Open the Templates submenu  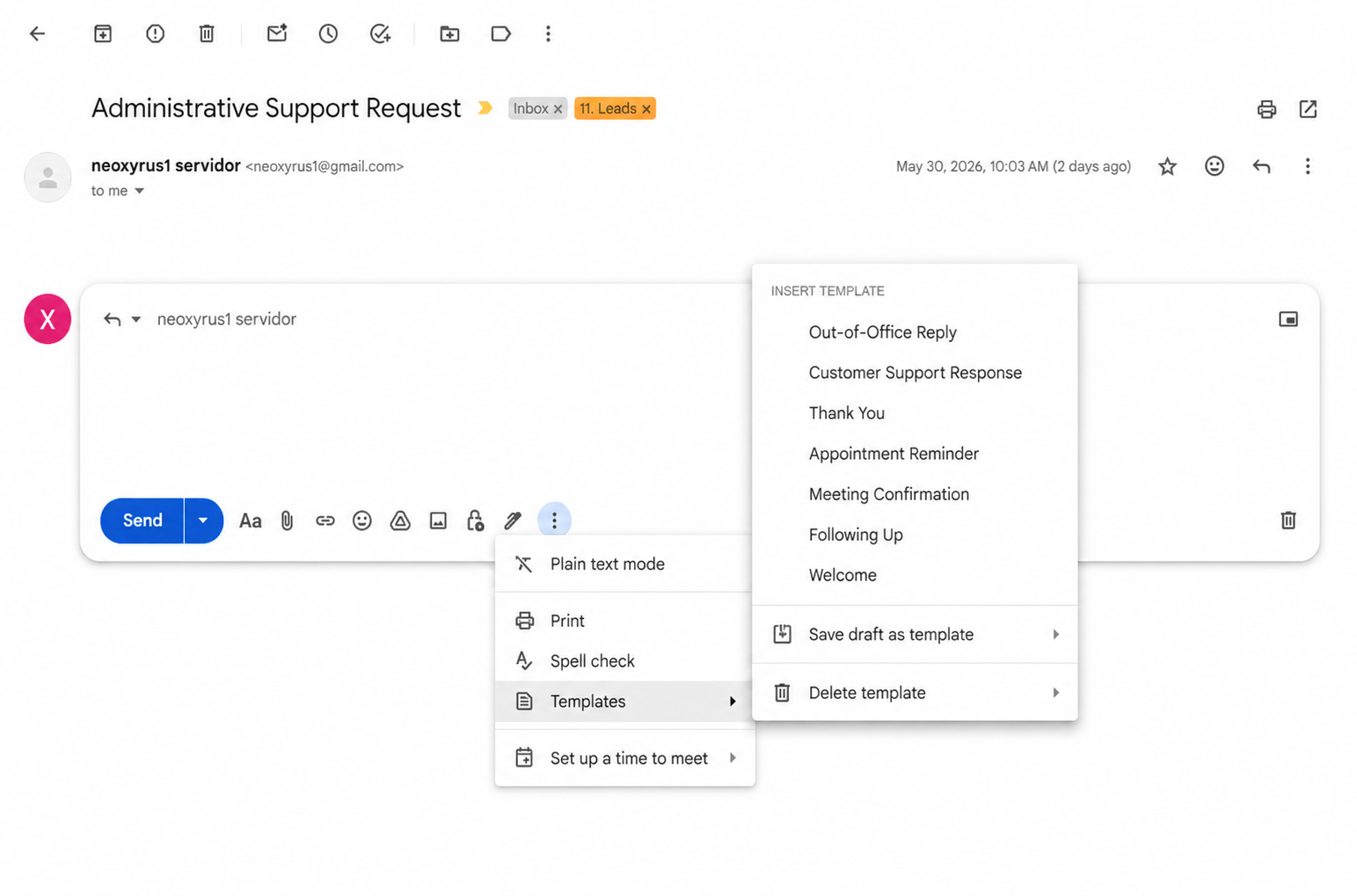(624, 702)
